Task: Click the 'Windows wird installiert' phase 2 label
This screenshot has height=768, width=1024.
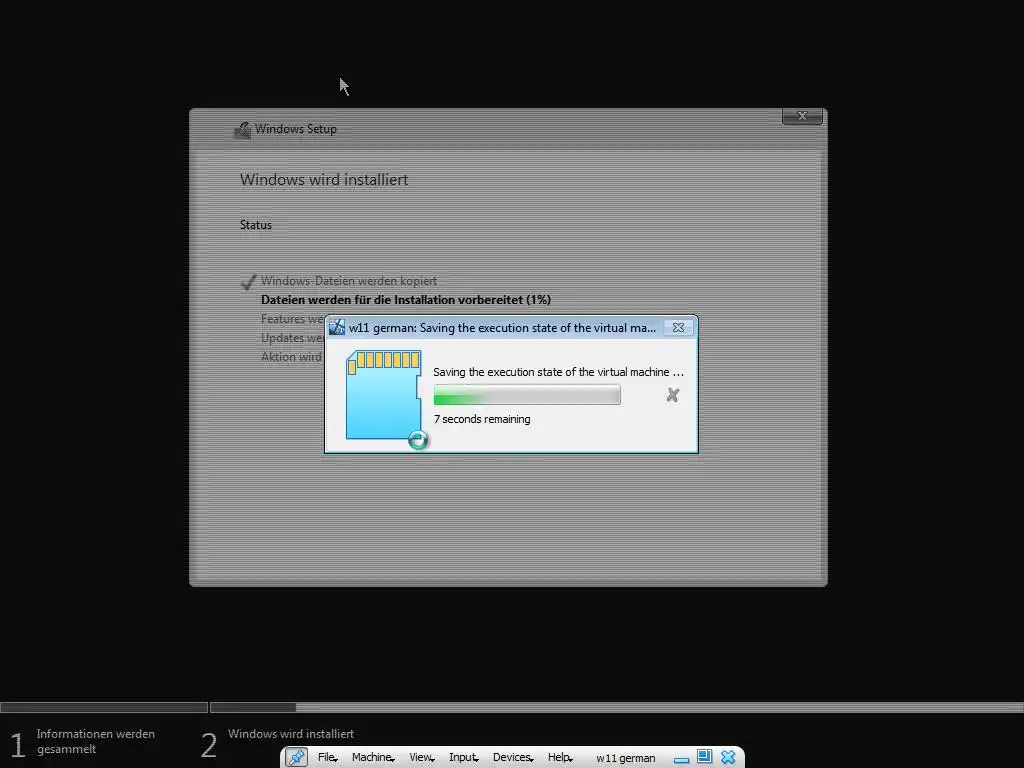Action: (x=291, y=734)
